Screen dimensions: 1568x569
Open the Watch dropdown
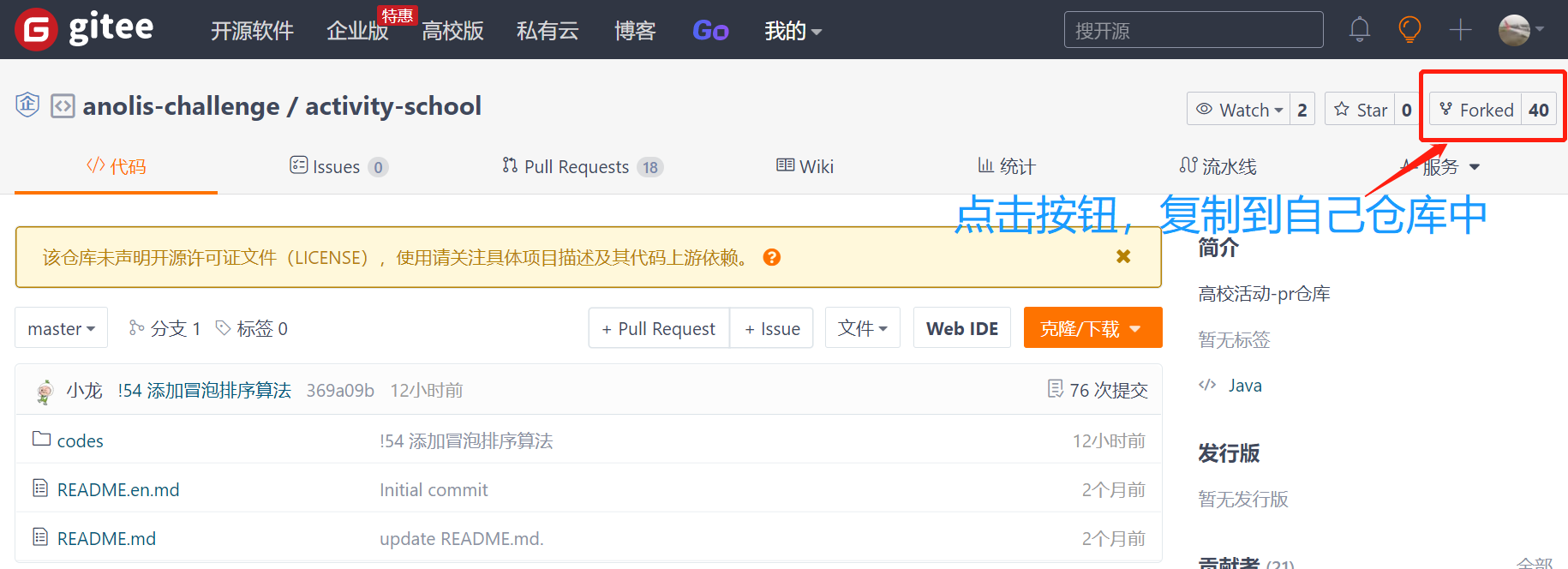click(x=1238, y=110)
